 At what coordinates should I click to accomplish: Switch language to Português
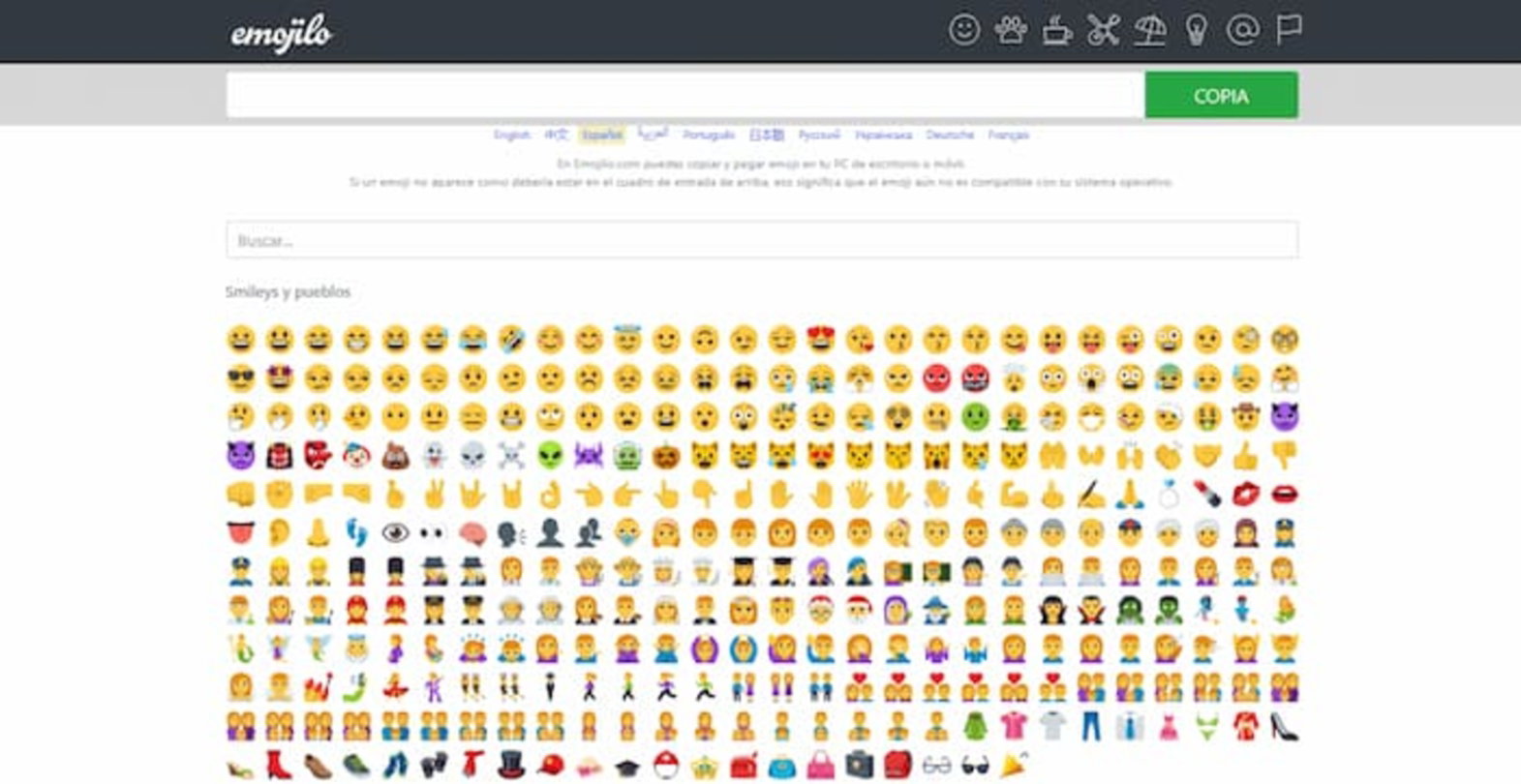pyautogui.click(x=709, y=135)
